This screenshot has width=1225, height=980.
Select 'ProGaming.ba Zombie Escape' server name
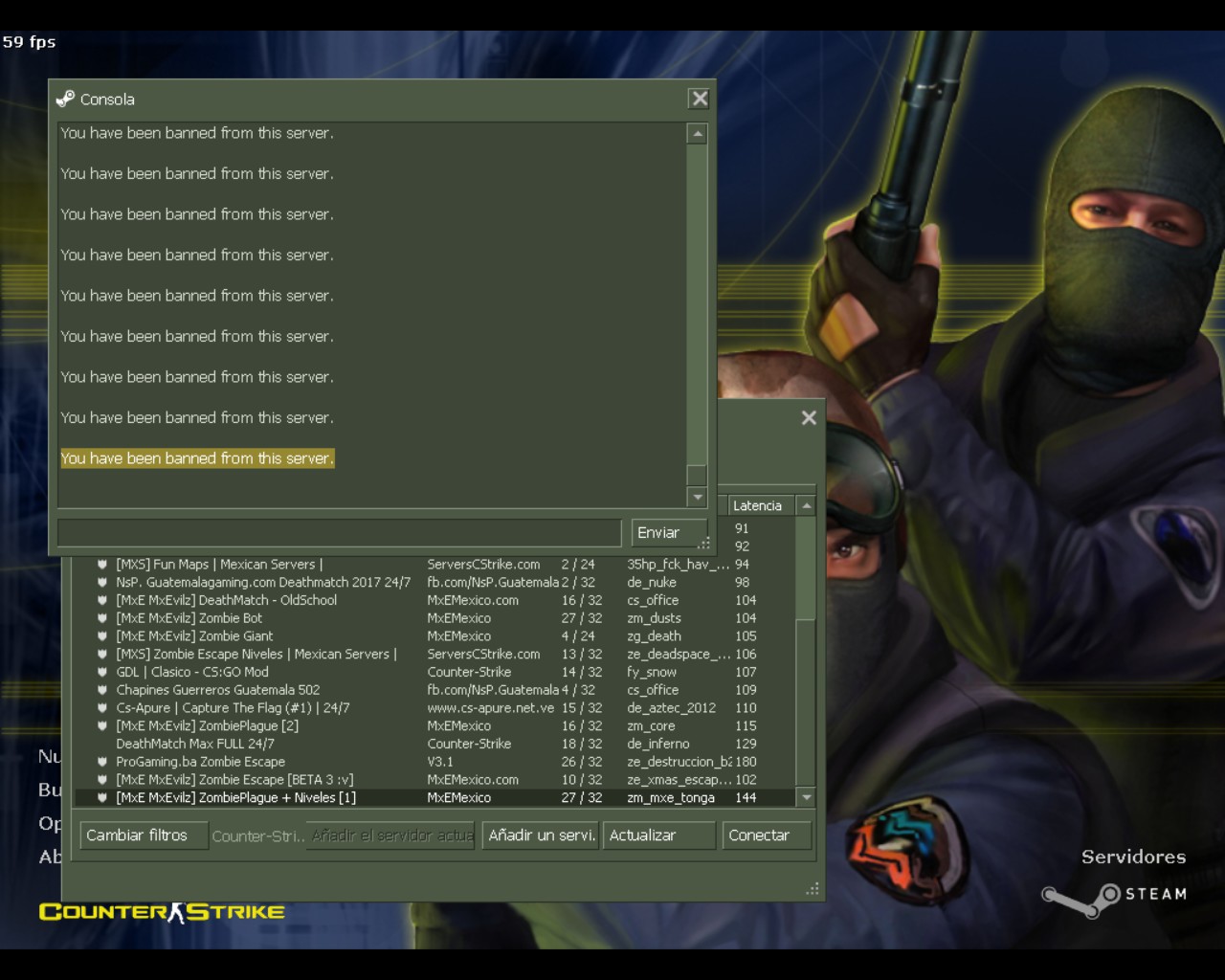click(x=201, y=762)
